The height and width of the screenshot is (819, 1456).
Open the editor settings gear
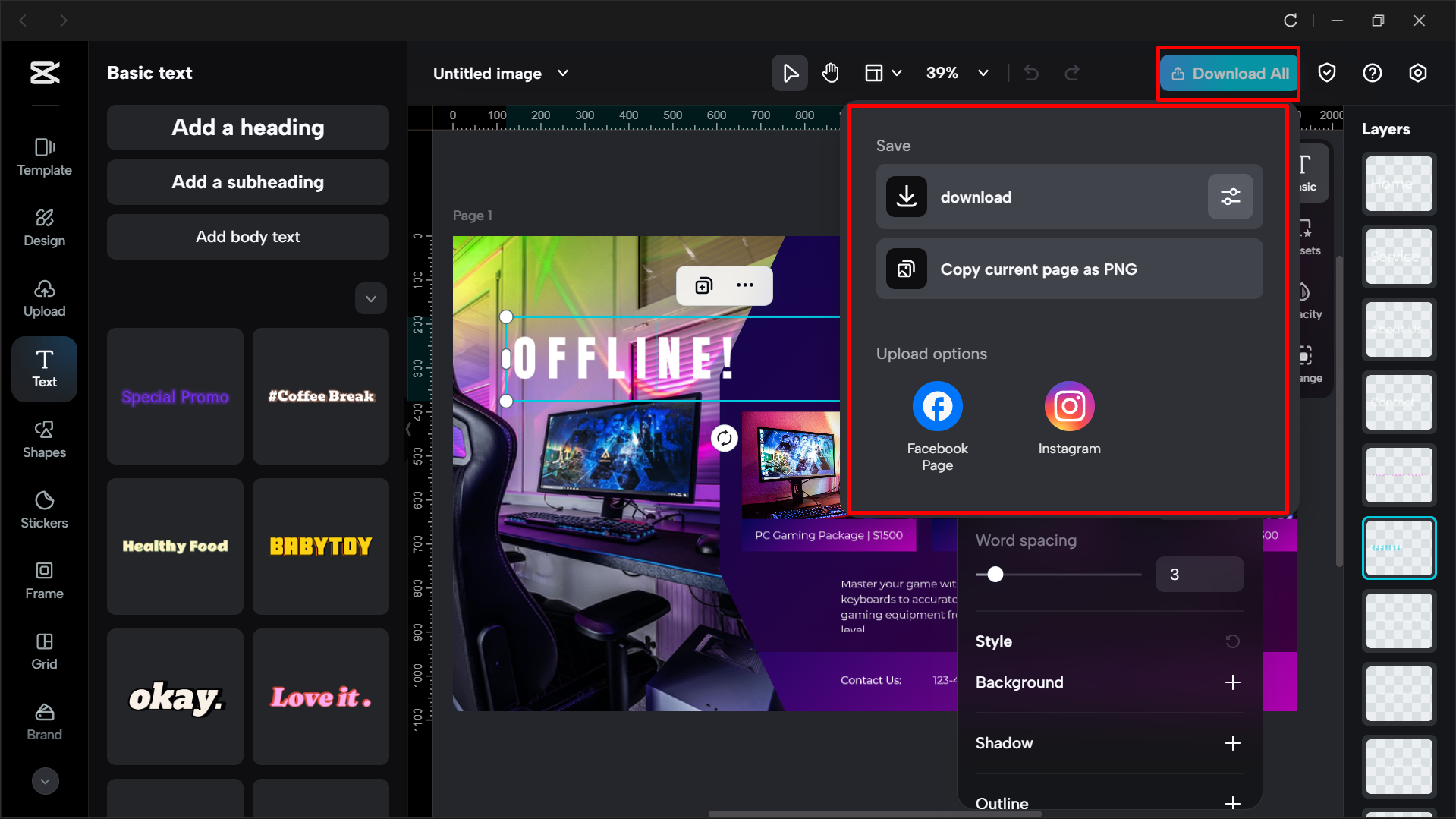[x=1417, y=73]
